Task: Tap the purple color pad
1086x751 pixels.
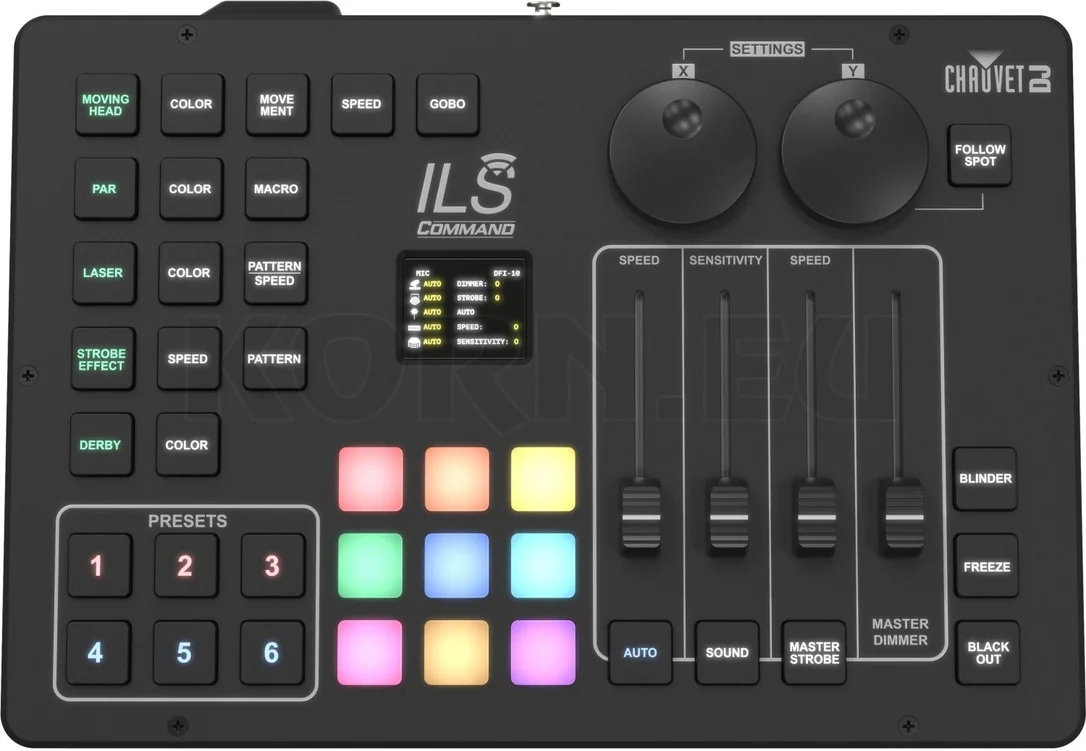Action: [543, 653]
